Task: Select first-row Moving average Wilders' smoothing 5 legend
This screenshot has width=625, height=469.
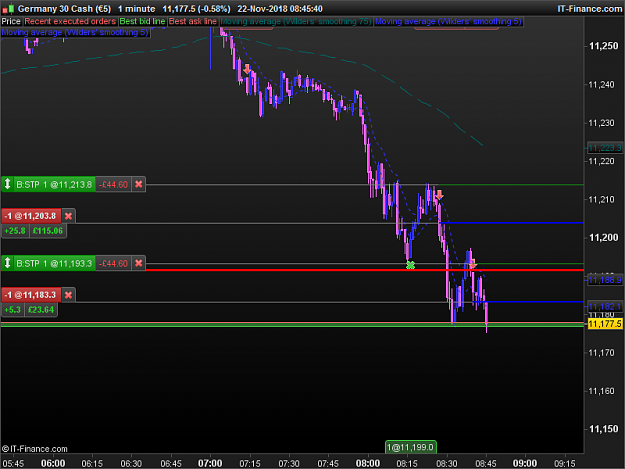Action: (x=448, y=22)
